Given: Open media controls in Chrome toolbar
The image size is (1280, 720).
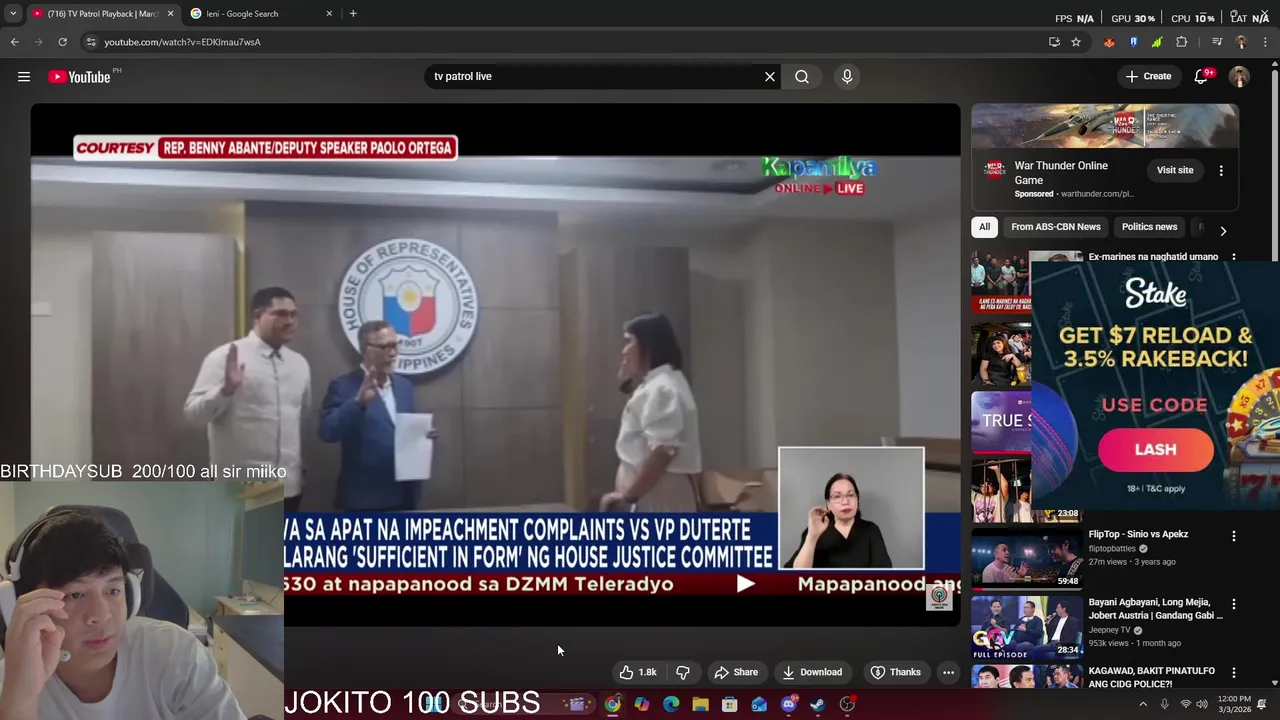Looking at the screenshot, I should (1217, 42).
